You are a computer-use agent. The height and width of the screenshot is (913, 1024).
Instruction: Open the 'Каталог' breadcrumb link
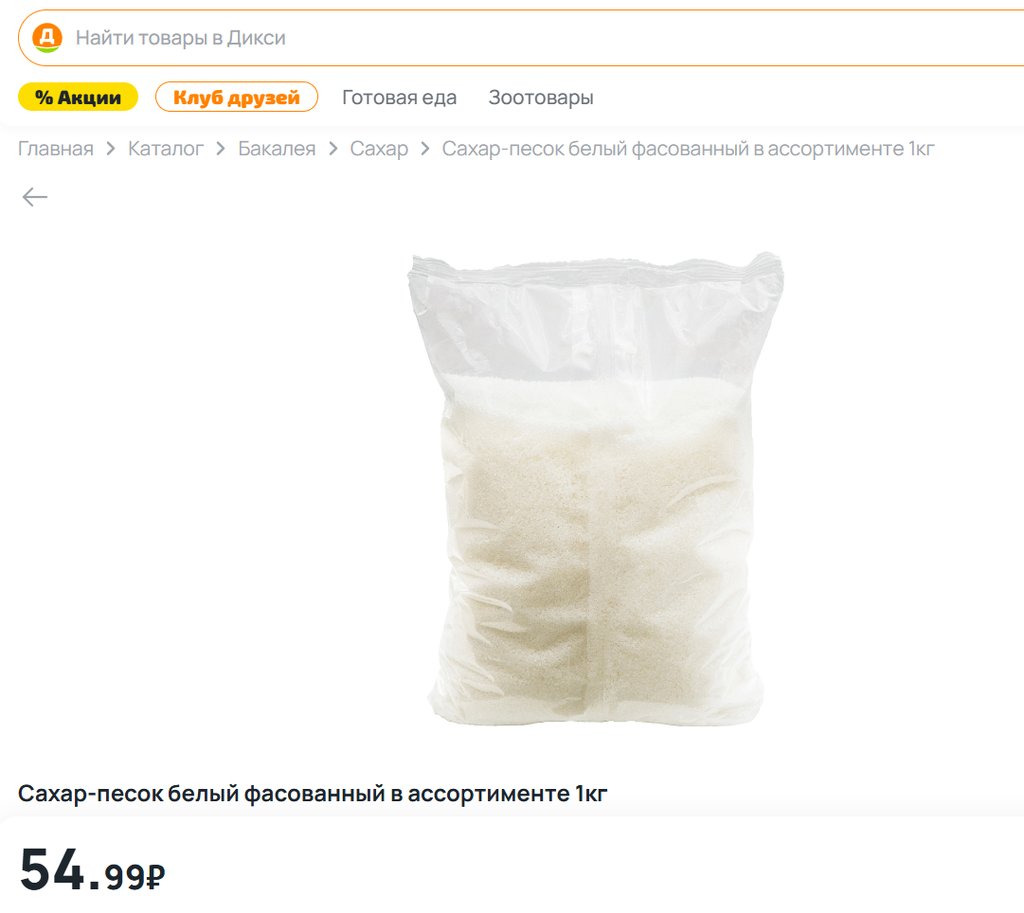pyautogui.click(x=165, y=149)
